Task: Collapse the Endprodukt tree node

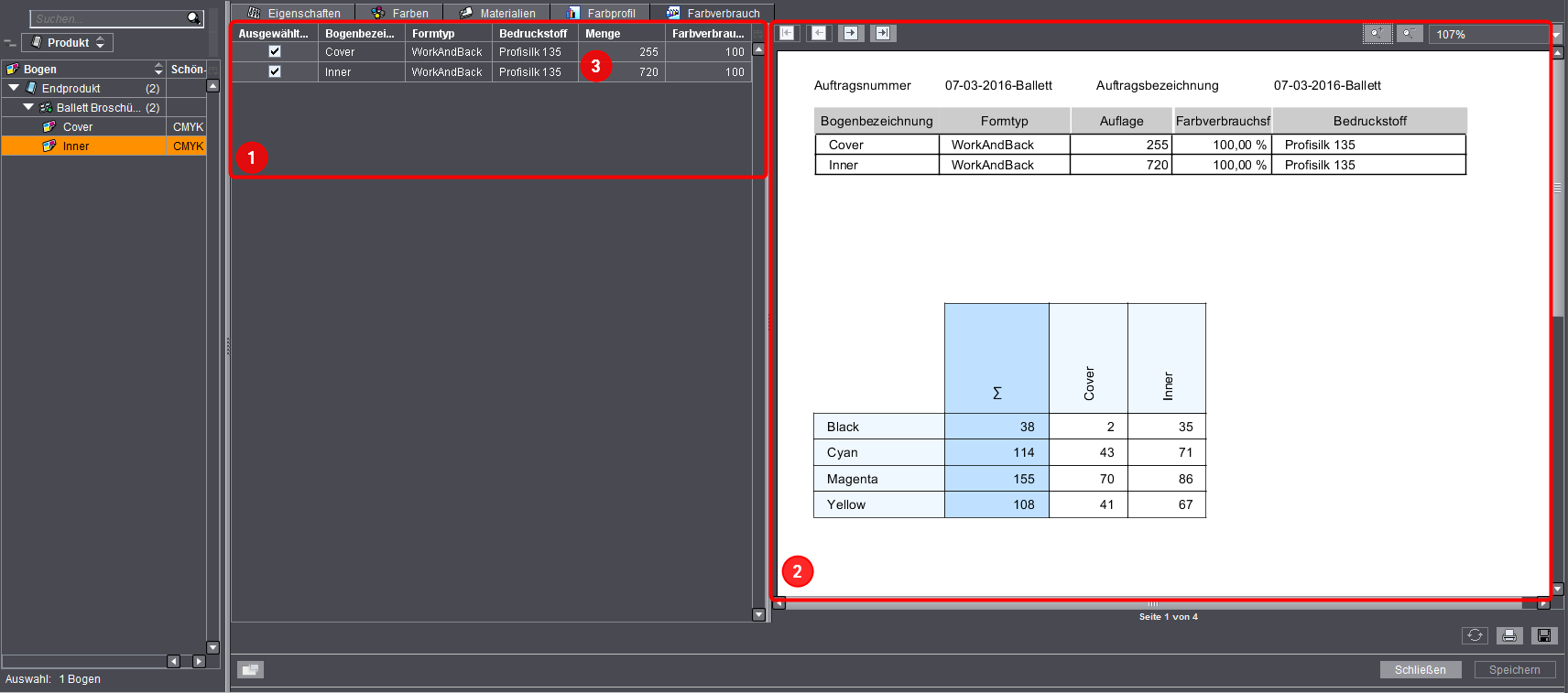Action: coord(14,88)
